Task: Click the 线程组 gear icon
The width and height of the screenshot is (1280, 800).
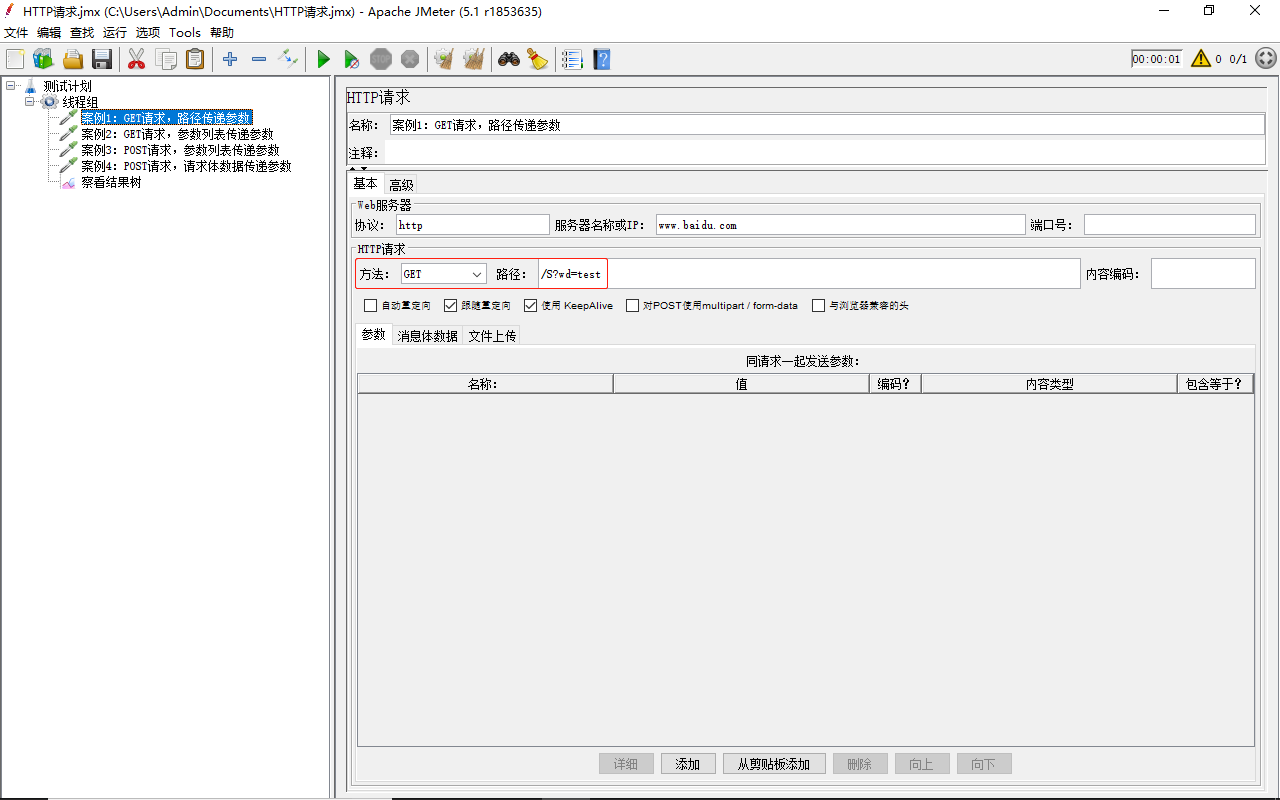Action: coord(49,102)
